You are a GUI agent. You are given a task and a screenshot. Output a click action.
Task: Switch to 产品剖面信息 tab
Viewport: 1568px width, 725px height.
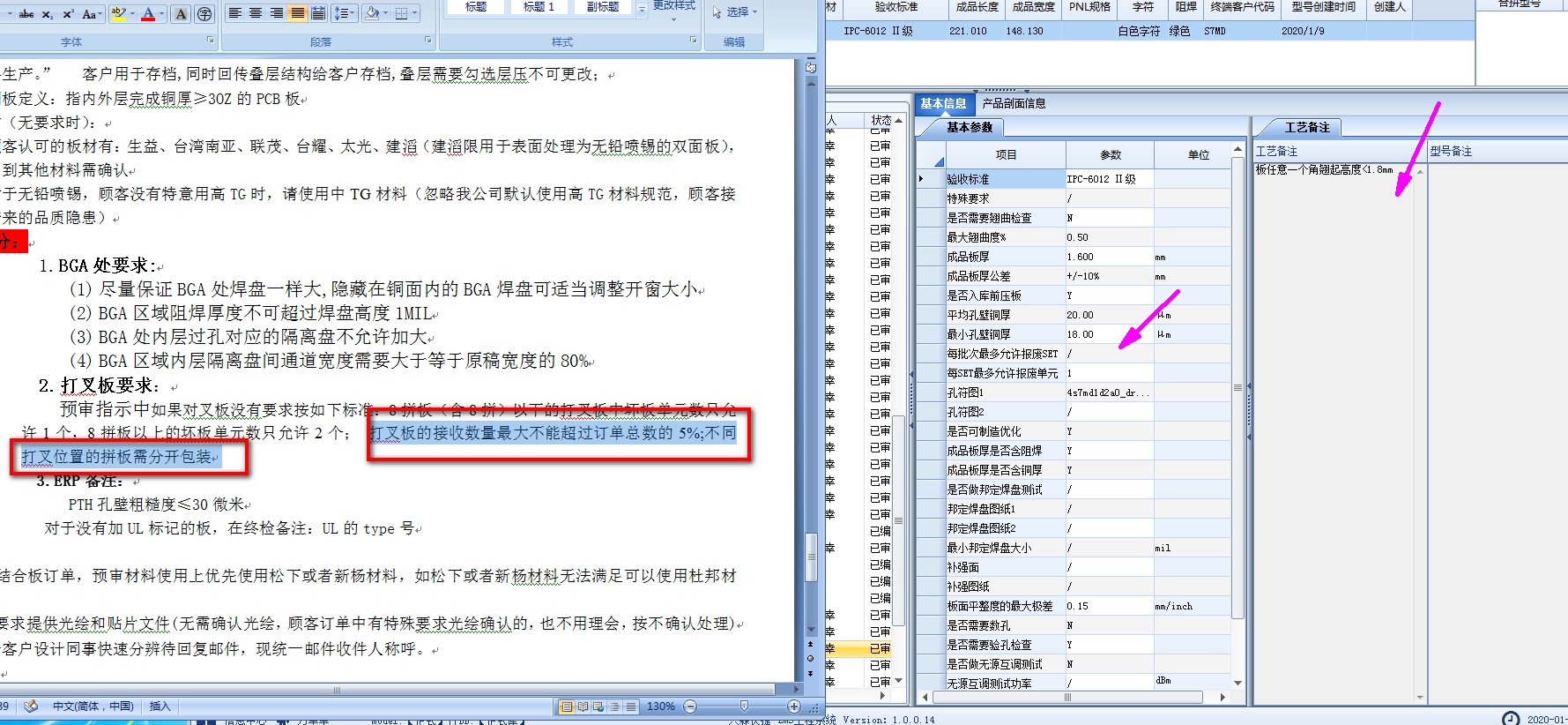click(x=1014, y=103)
